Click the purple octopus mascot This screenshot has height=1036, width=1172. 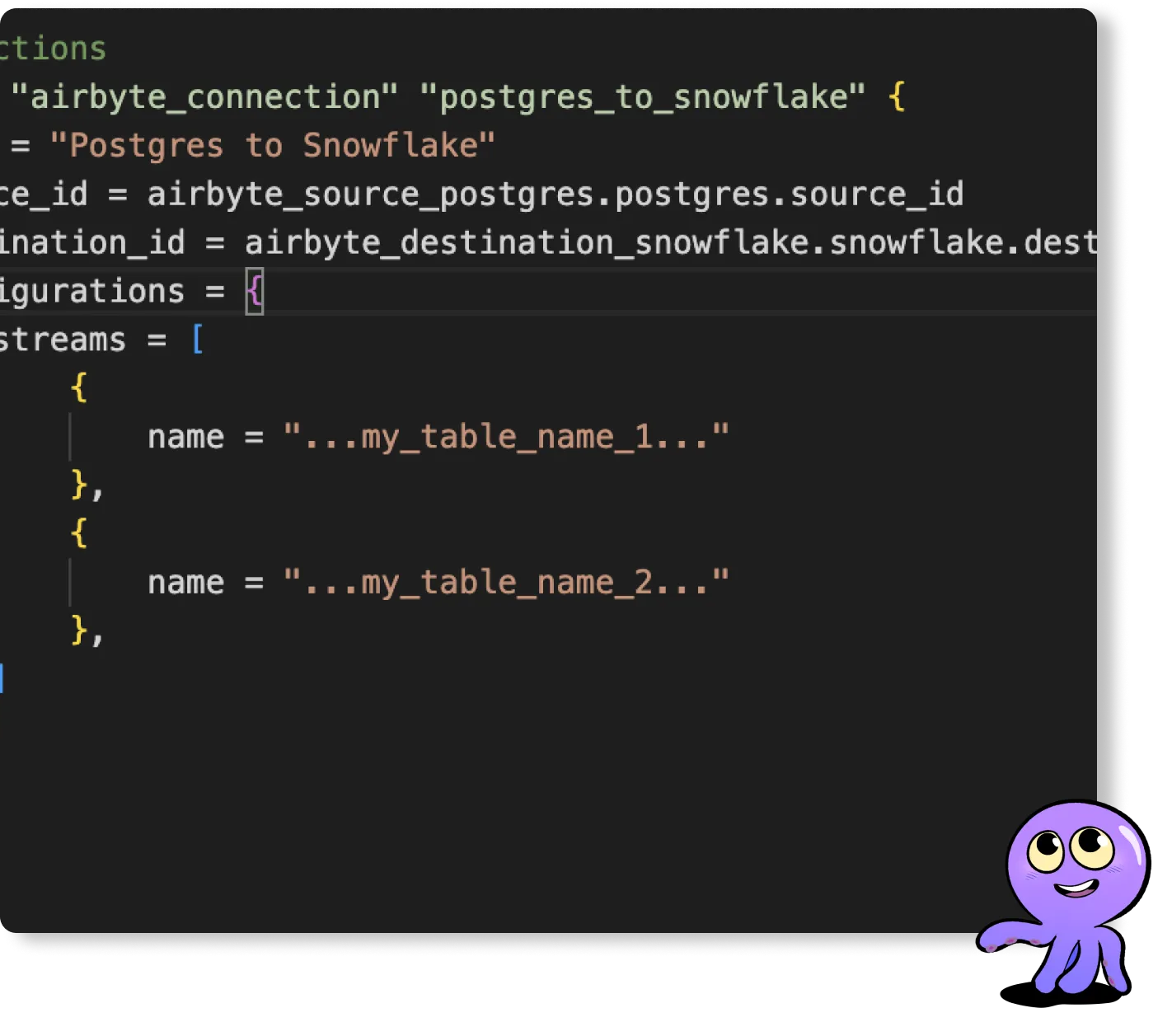pos(1064,903)
